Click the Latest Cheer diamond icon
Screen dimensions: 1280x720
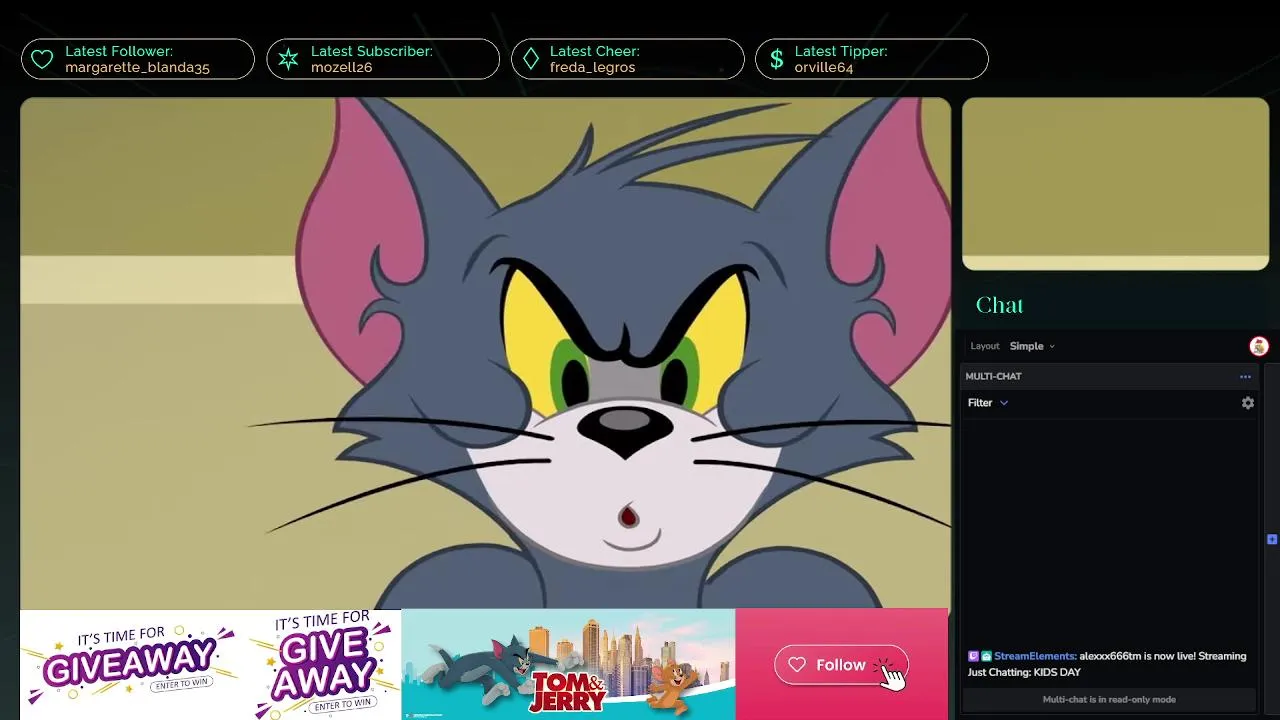[x=531, y=60]
